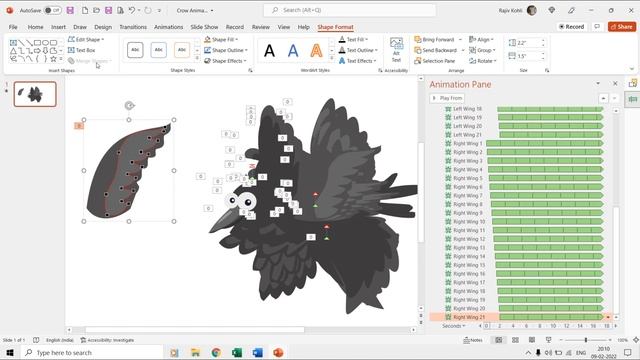Close the Animation Pane

(x=615, y=83)
